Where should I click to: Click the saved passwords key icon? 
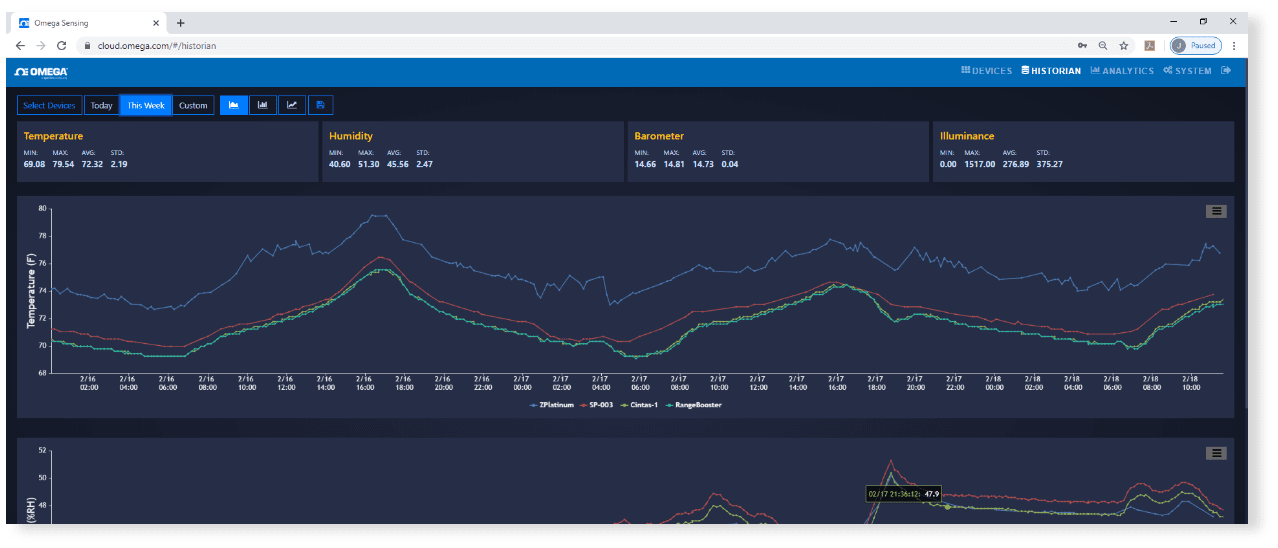pyautogui.click(x=1082, y=46)
